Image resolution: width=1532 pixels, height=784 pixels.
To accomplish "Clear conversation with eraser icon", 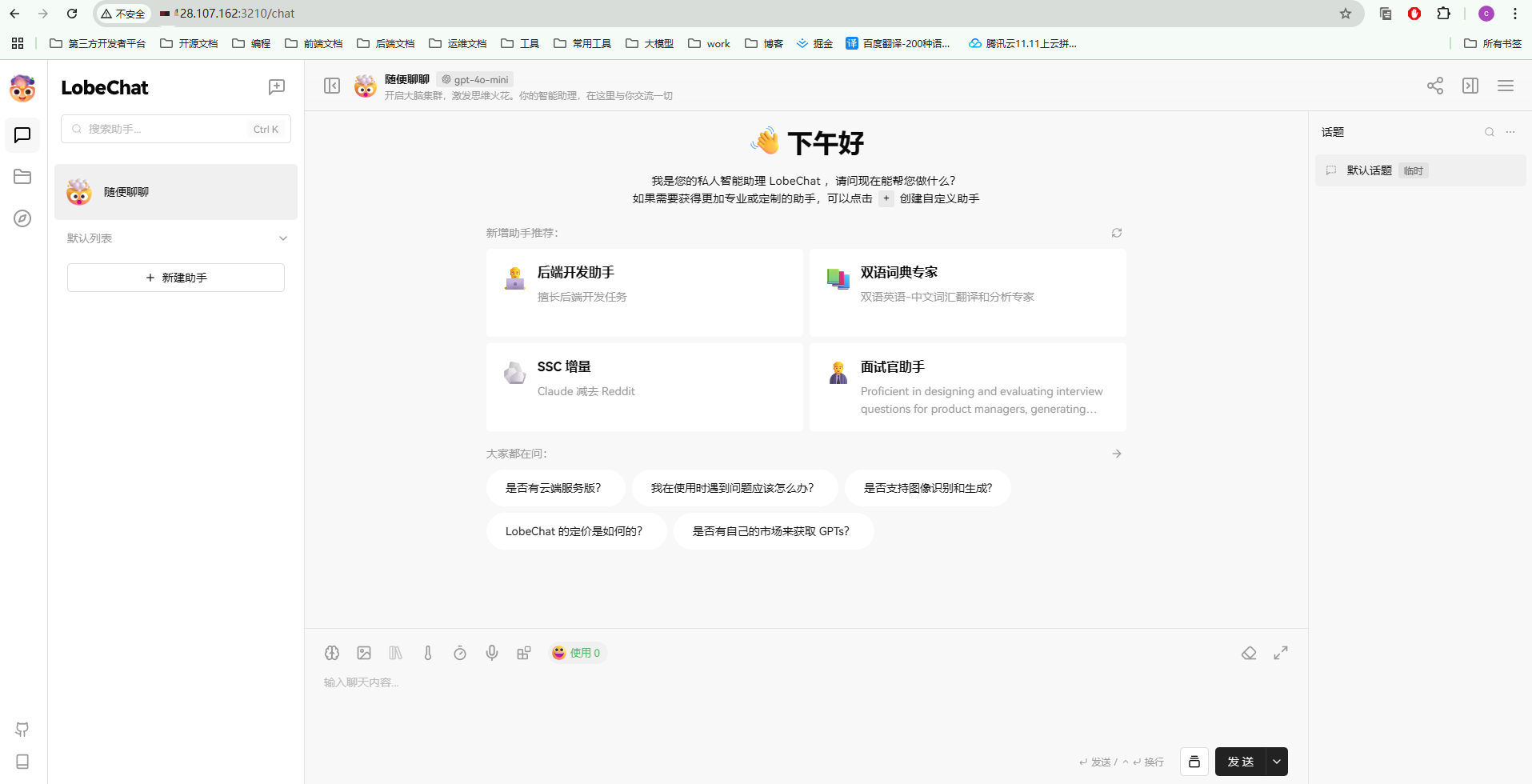I will (x=1249, y=653).
